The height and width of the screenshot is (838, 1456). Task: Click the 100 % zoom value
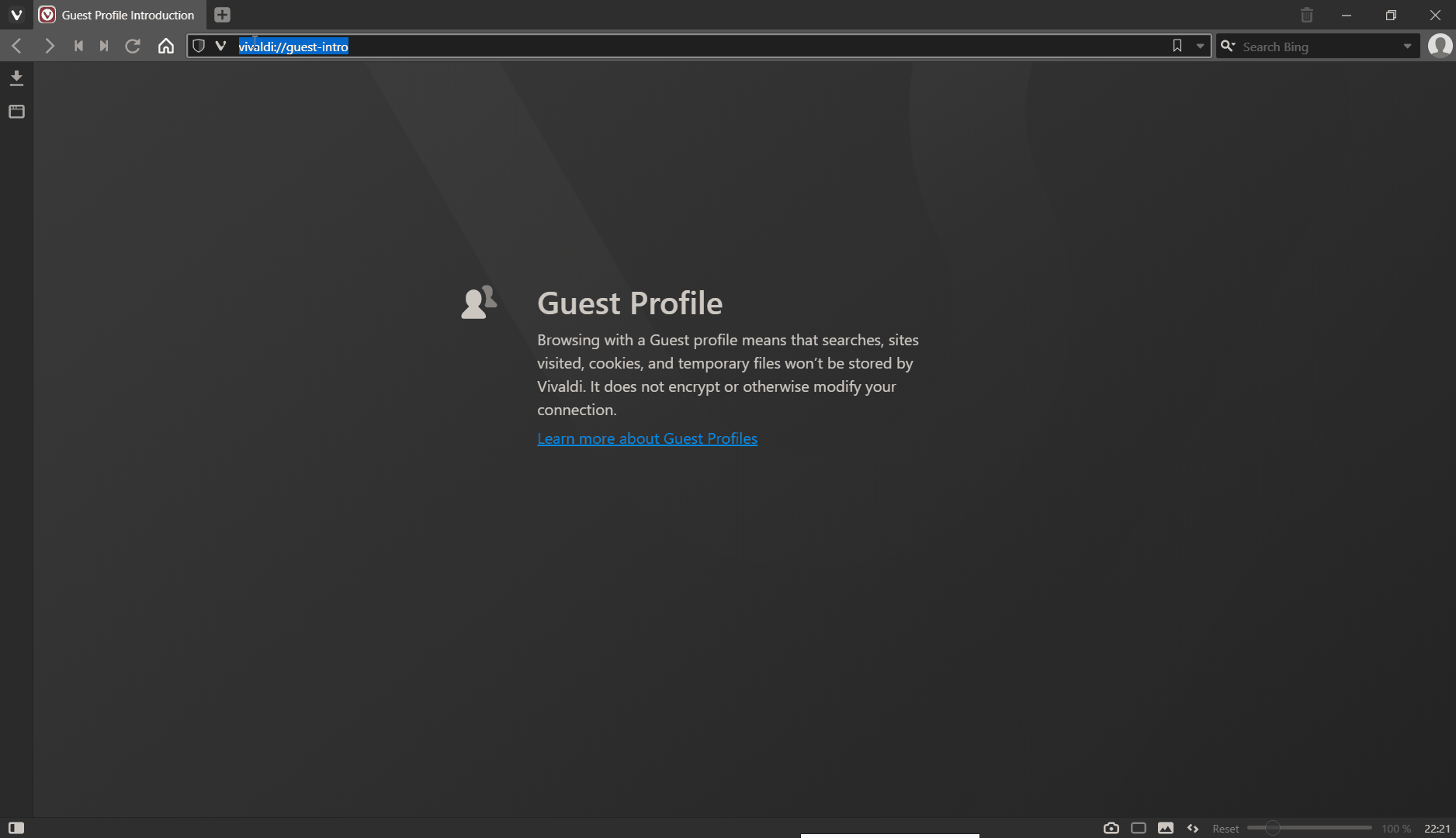(x=1395, y=829)
